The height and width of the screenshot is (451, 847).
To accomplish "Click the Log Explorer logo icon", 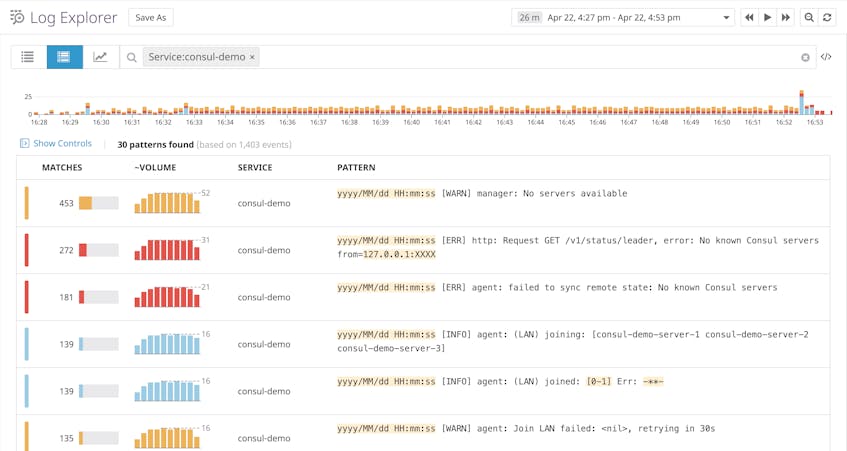I will point(17,17).
